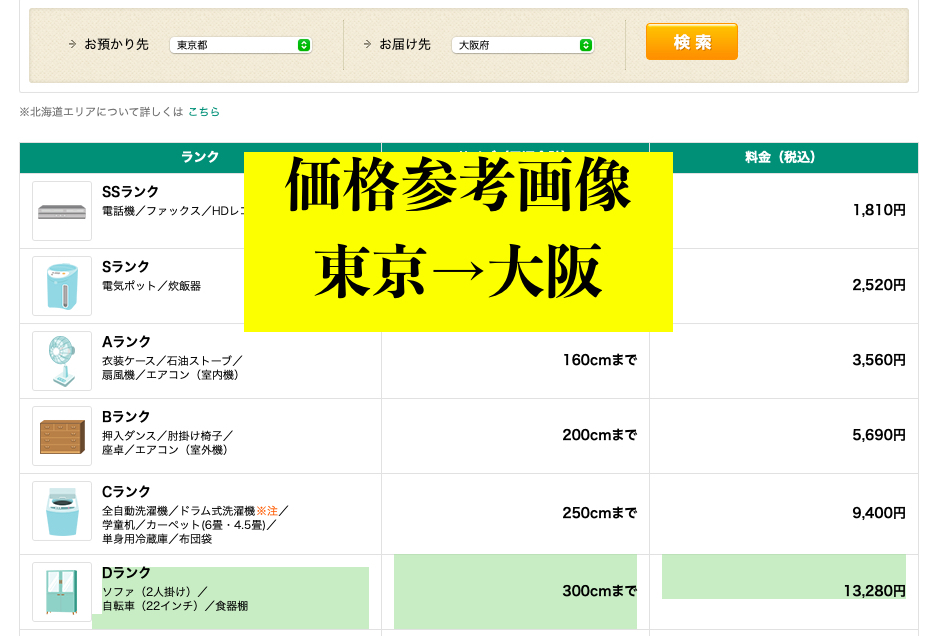Click the 料金（税込） column header
This screenshot has width=925, height=636.
(x=783, y=158)
